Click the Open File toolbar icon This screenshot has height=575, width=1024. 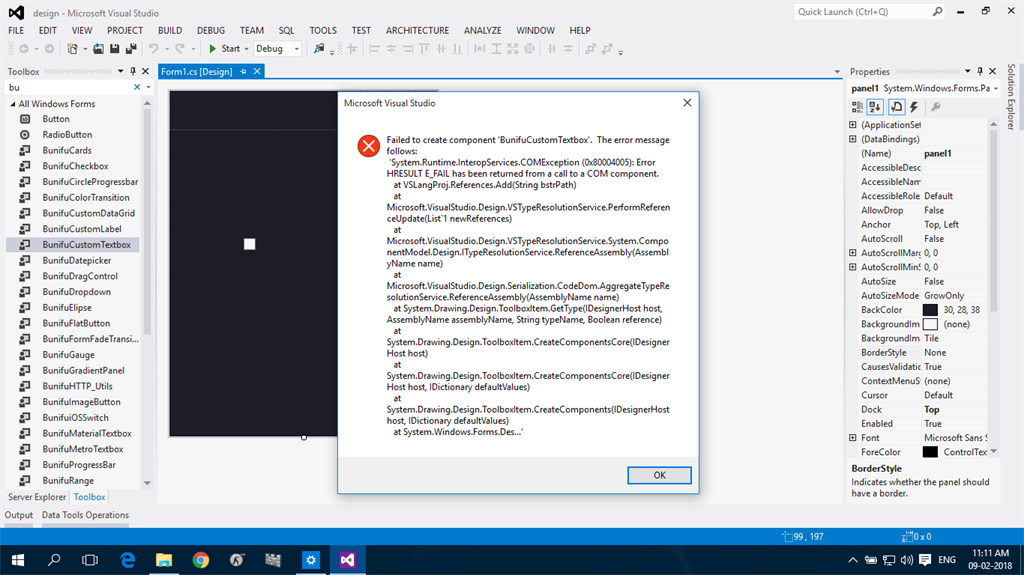(x=98, y=49)
